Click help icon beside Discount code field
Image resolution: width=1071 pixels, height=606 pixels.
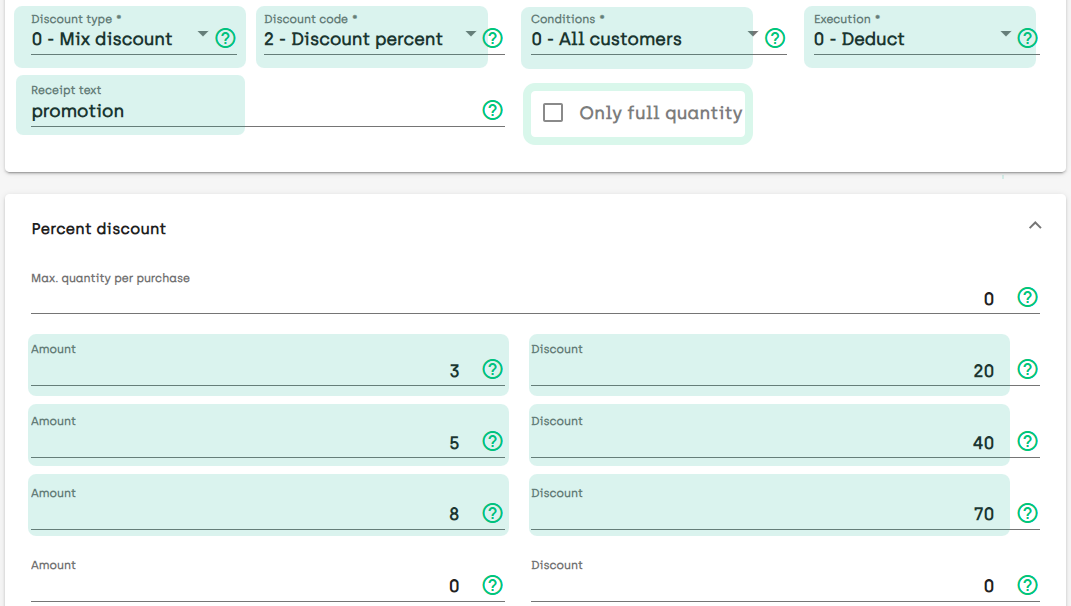coord(493,39)
